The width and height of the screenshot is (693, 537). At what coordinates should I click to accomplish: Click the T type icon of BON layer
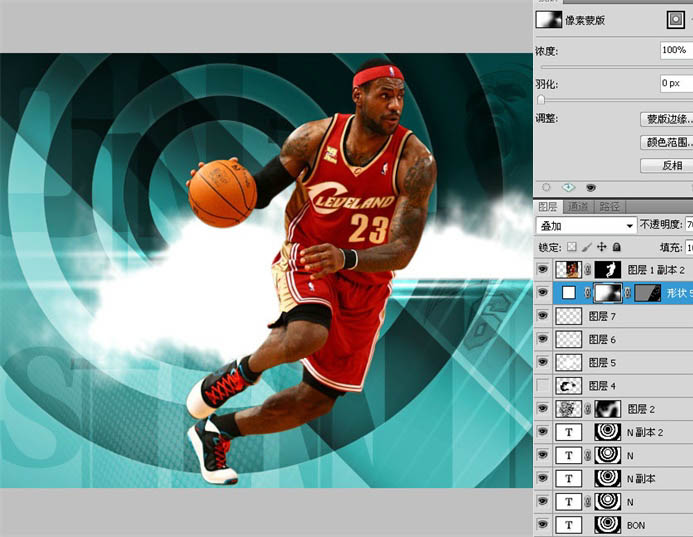point(568,525)
